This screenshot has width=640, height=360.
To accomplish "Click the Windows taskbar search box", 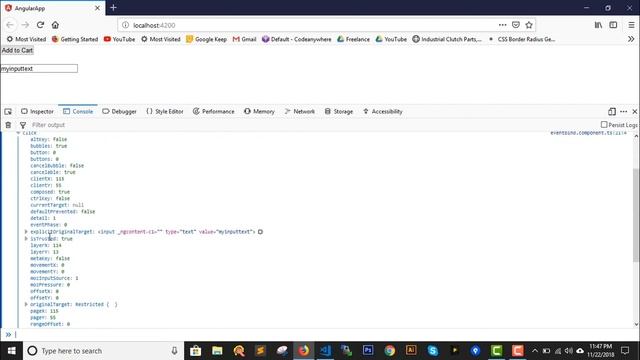I will (x=103, y=351).
